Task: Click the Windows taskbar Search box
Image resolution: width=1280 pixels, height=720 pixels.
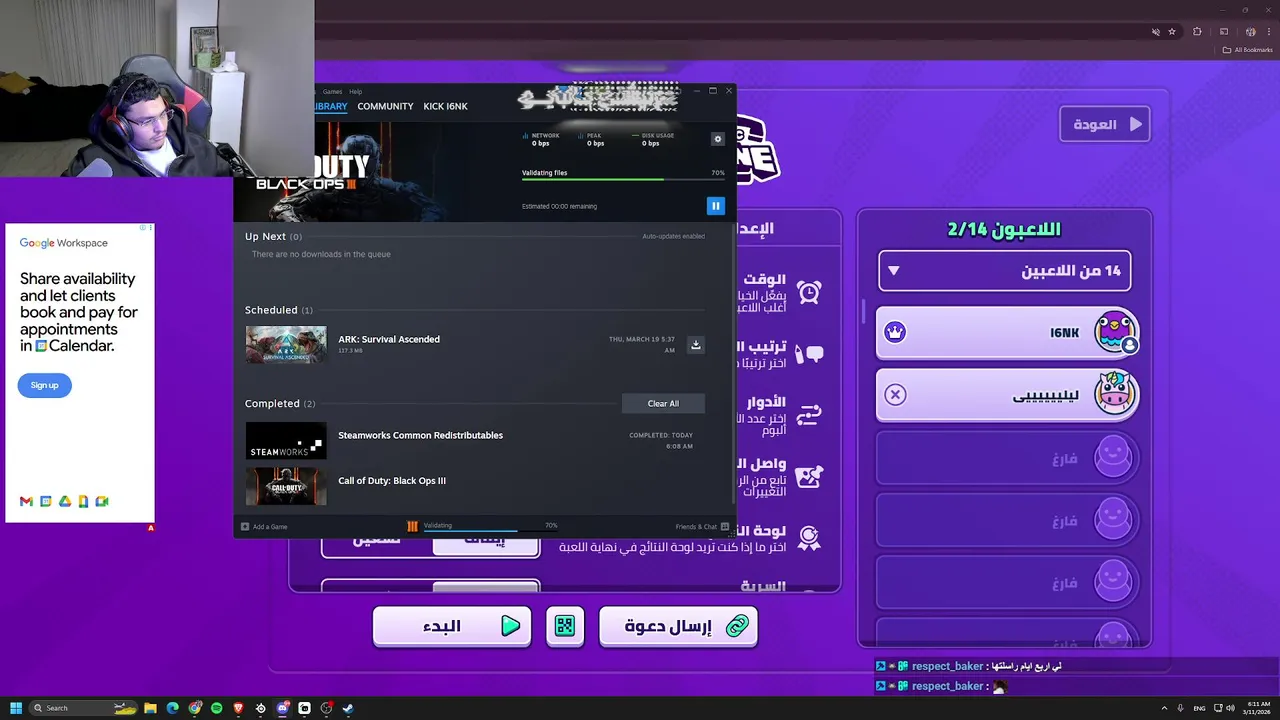Action: click(x=84, y=708)
